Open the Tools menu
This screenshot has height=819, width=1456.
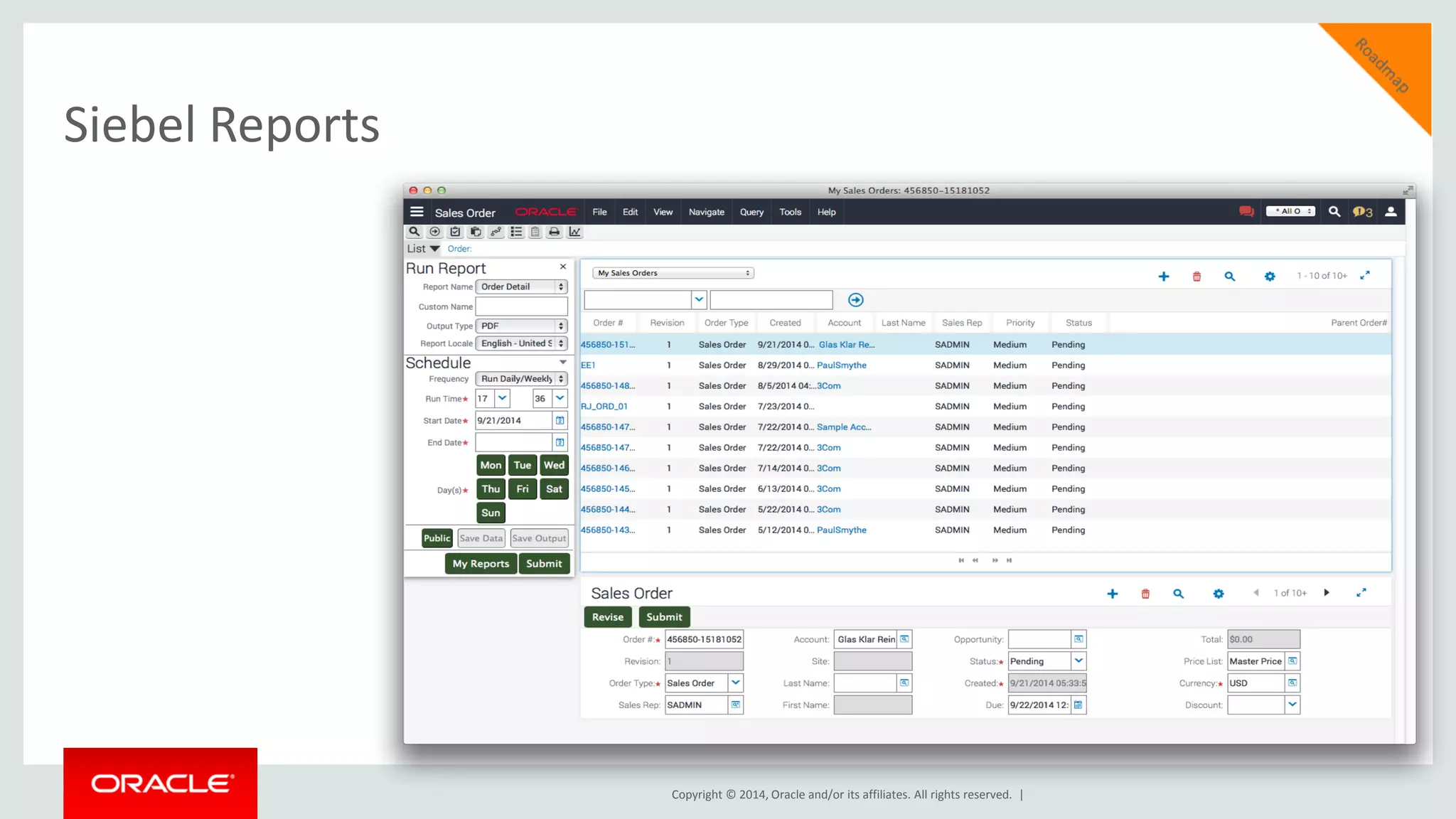tap(790, 212)
